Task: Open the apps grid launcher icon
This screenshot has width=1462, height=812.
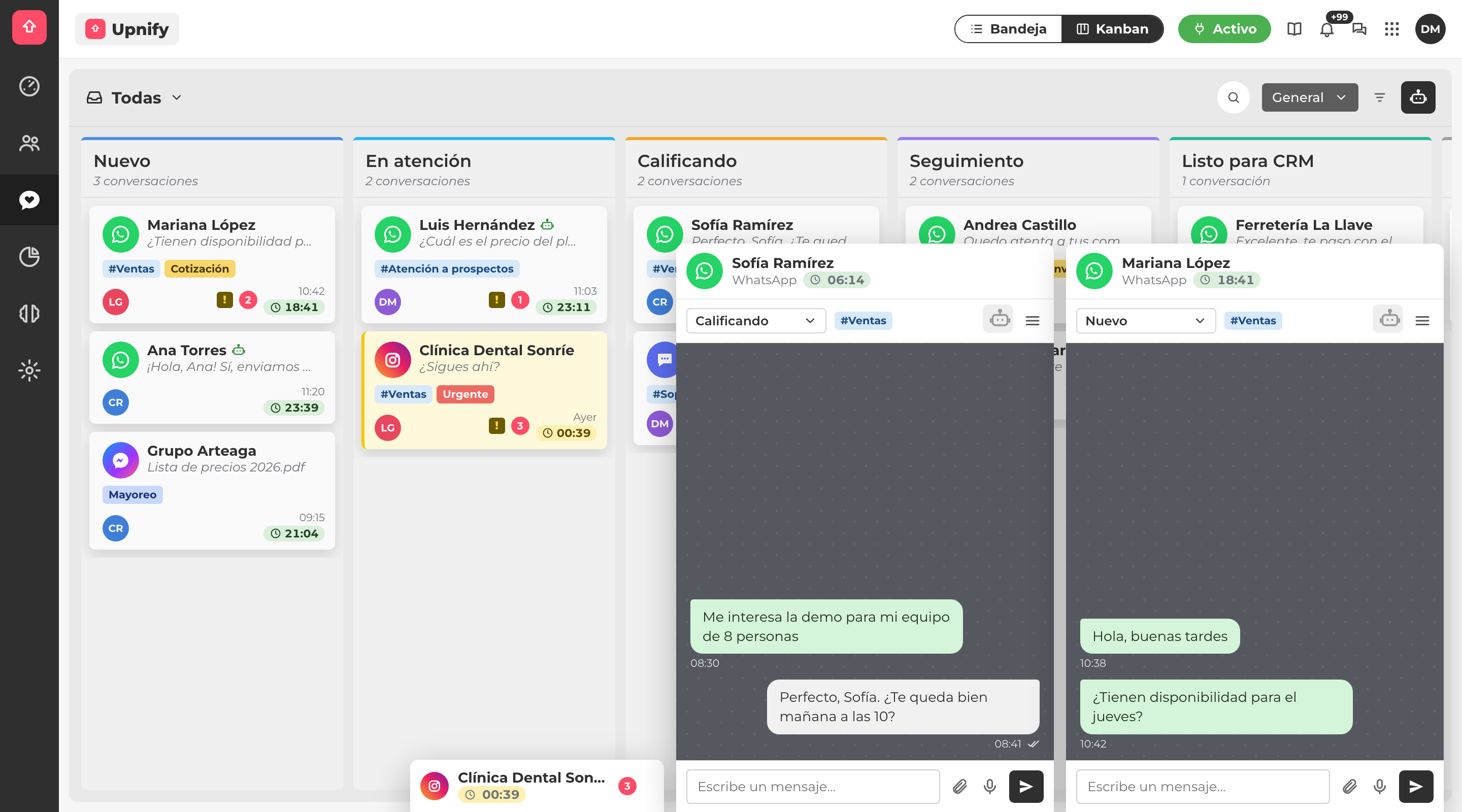Action: 1391,29
